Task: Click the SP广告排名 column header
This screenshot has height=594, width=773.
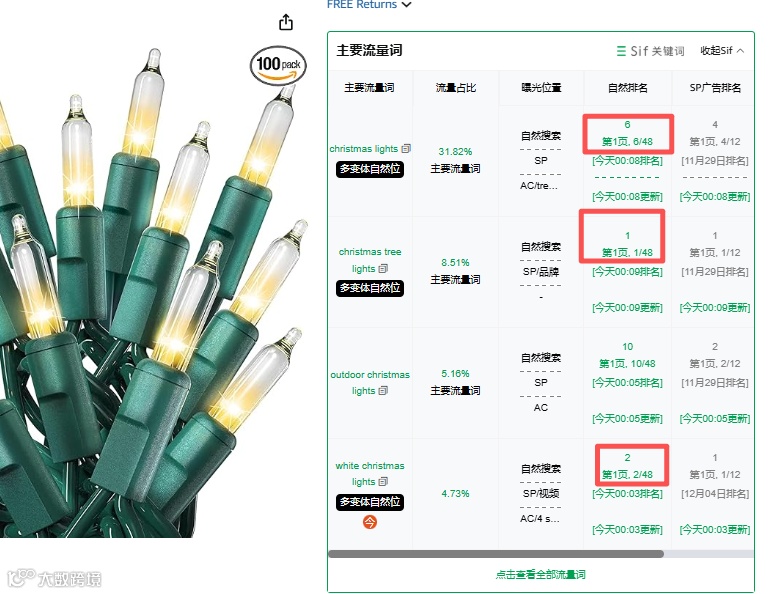Action: (715, 88)
